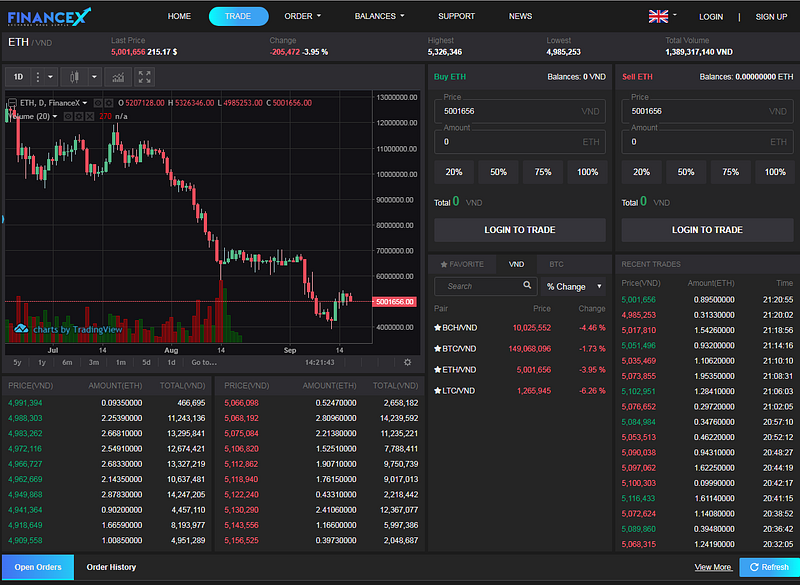Click the TradingView cloud logo on chart
The image size is (800, 585).
tap(21, 328)
